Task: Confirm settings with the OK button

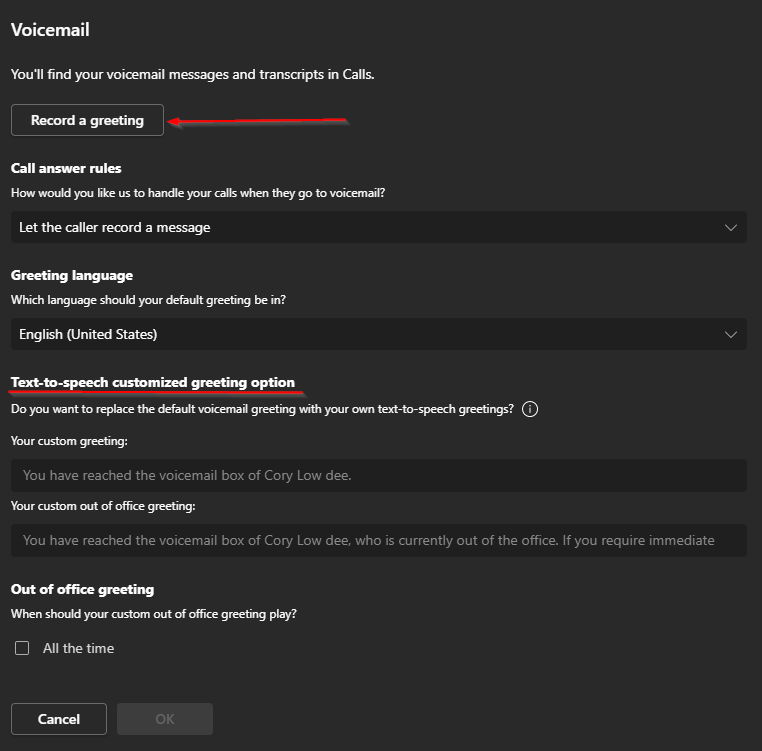Action: click(x=165, y=719)
